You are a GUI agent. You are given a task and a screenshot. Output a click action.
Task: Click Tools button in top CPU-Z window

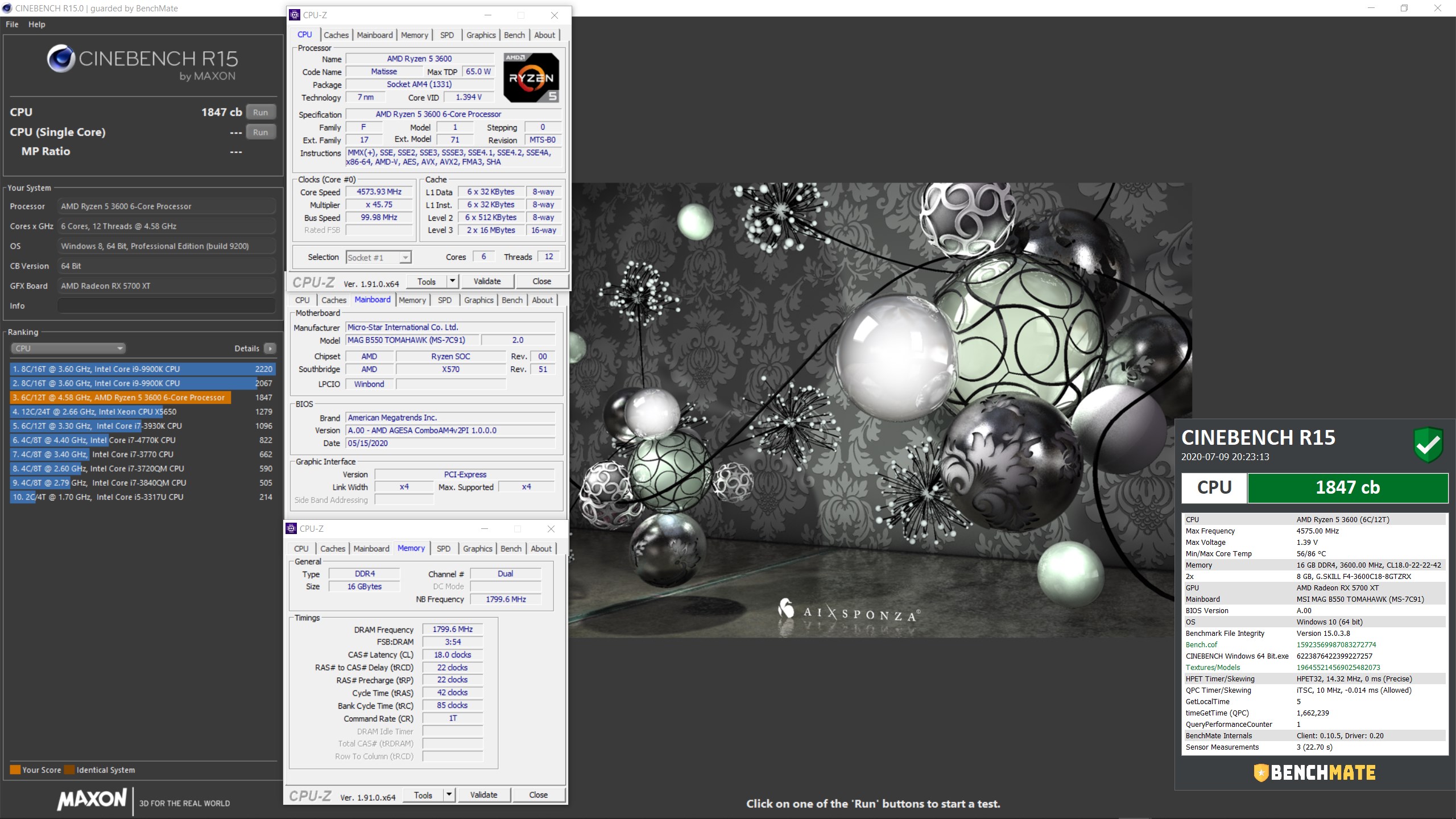click(x=427, y=281)
